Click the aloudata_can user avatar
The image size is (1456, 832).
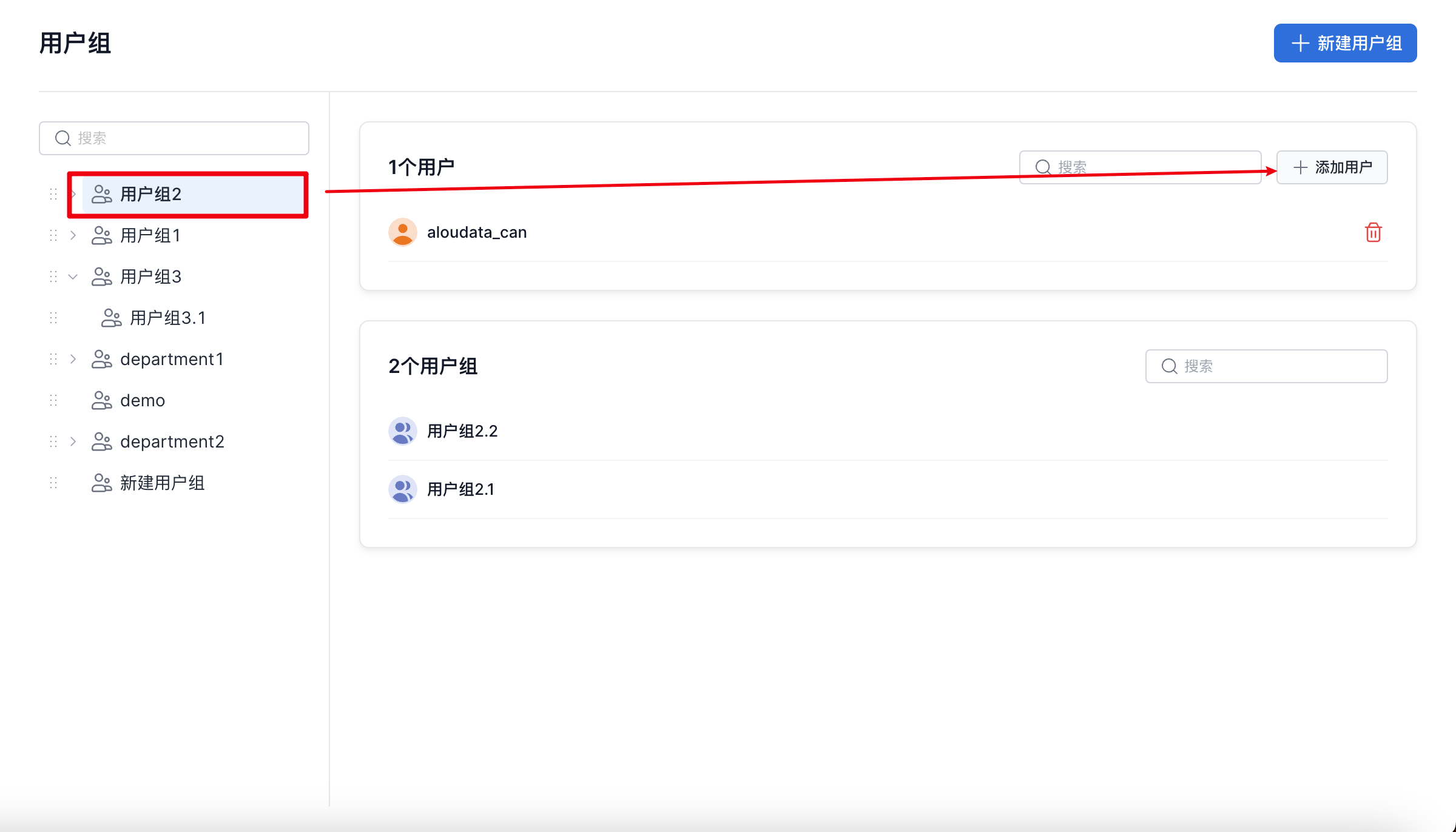(402, 232)
